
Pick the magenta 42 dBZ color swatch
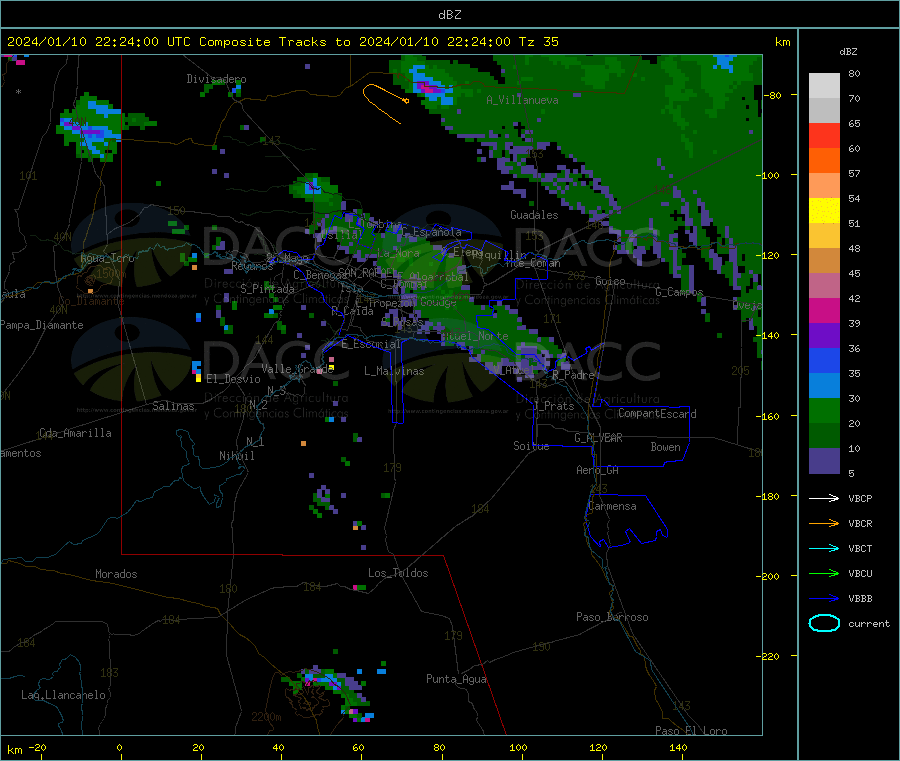tap(824, 310)
